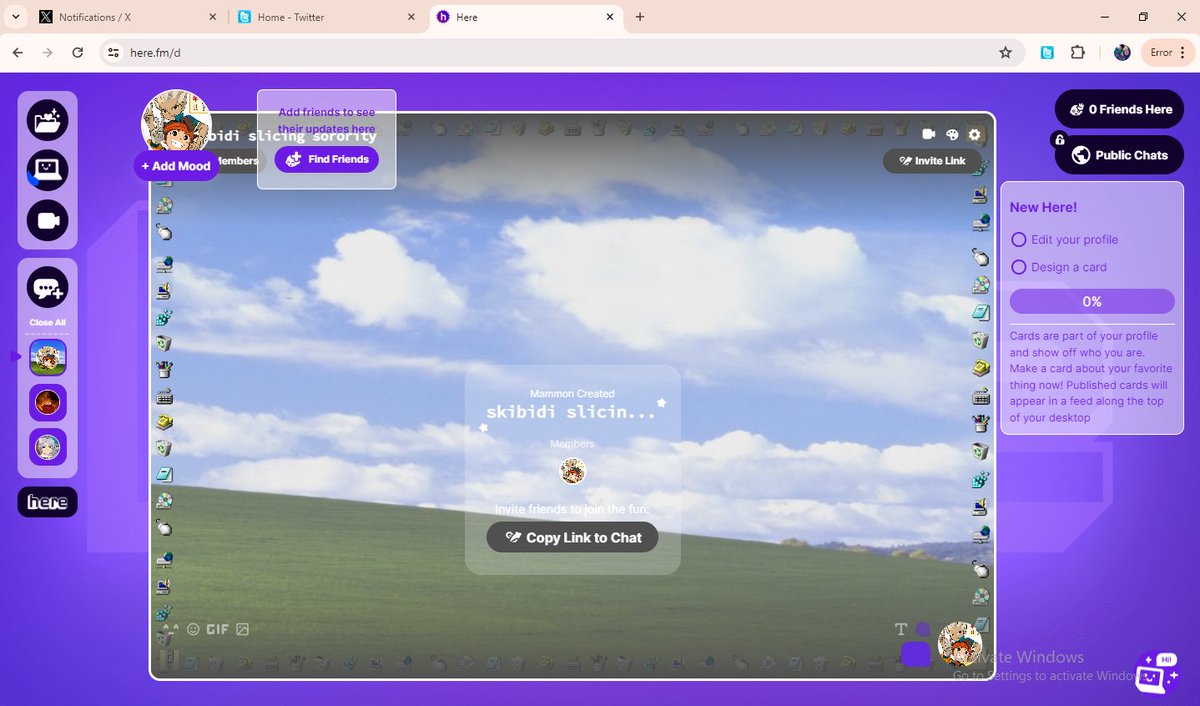Open the room theme palette icon

click(952, 134)
